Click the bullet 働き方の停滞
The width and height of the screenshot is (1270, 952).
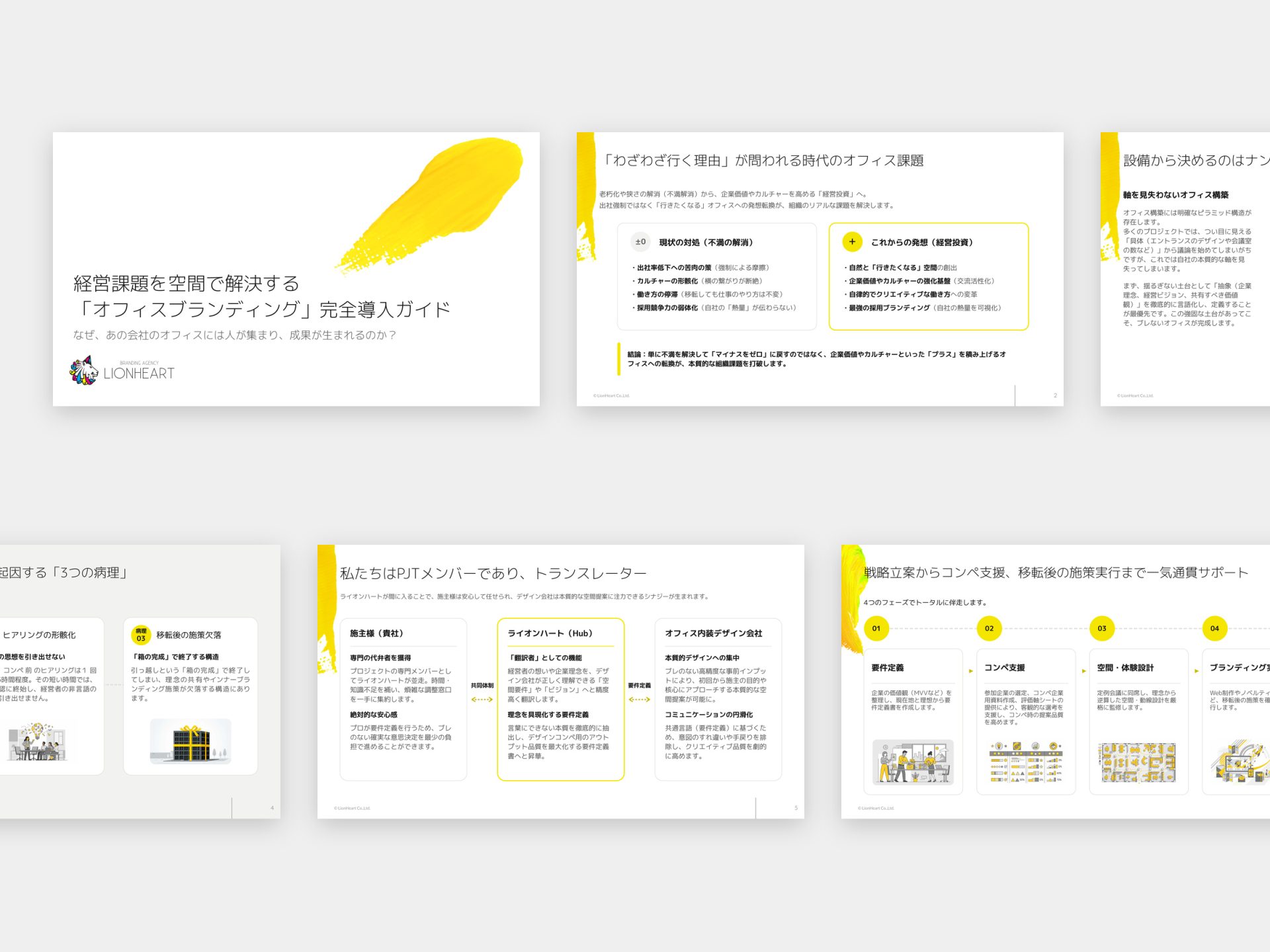708,294
